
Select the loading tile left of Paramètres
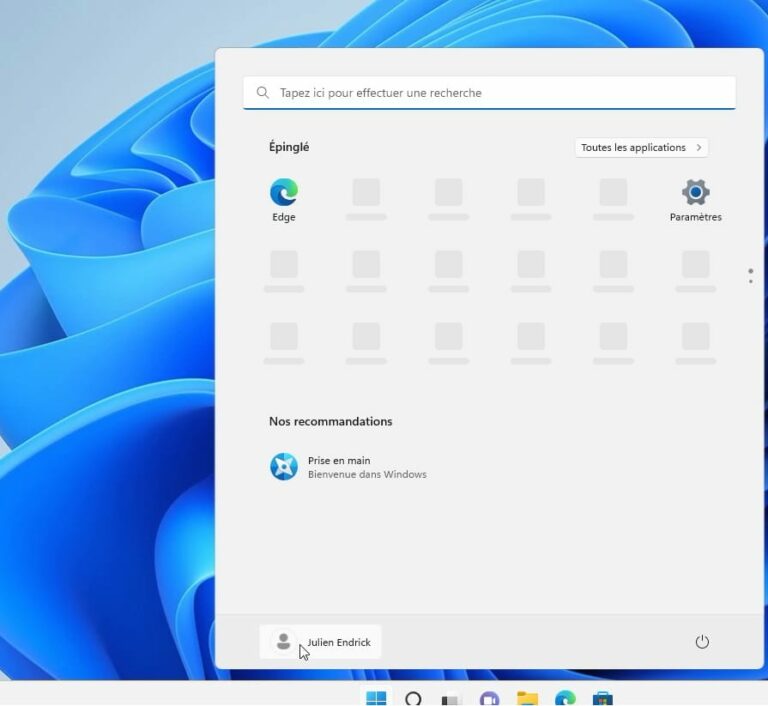pos(613,194)
